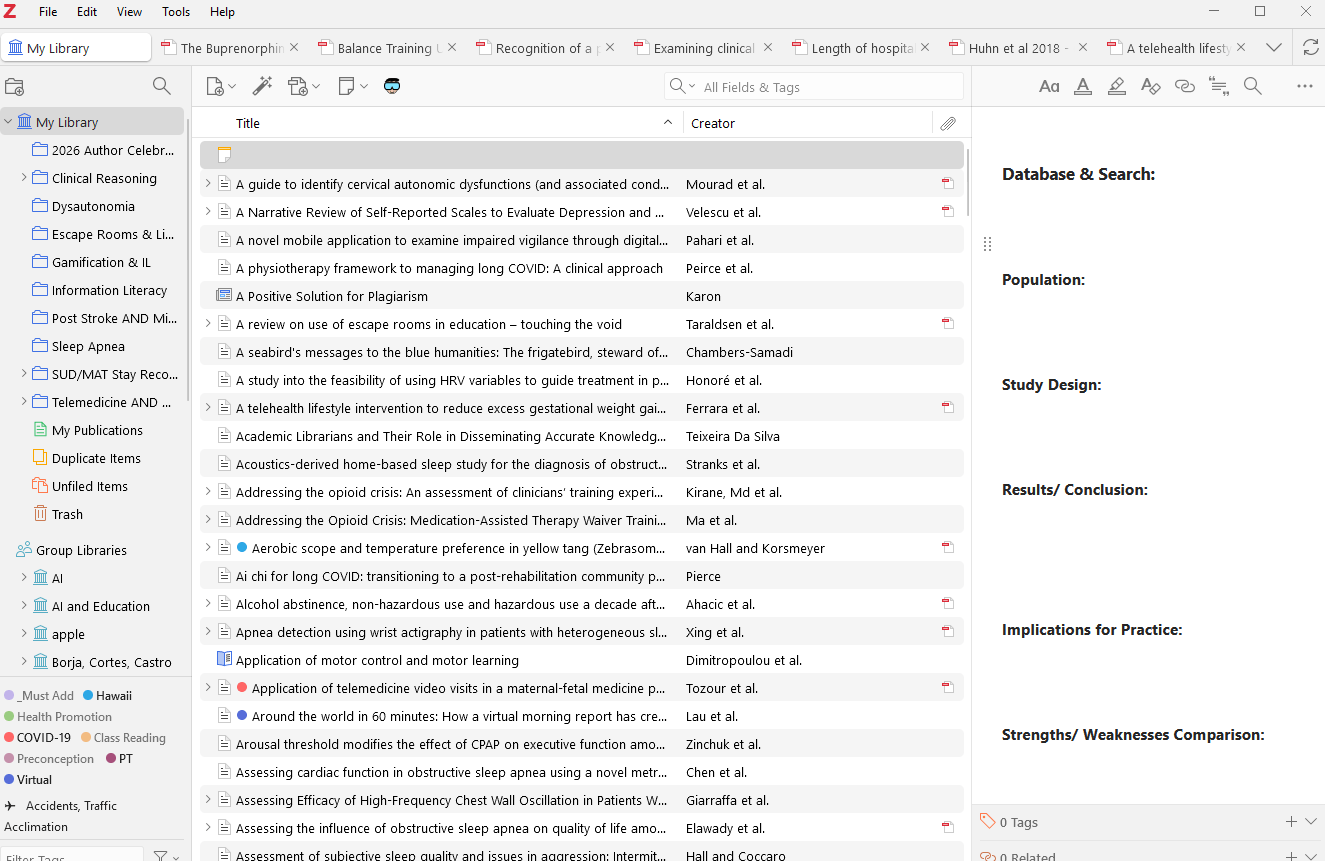Toggle the Health Promotion tag filter
The image size is (1325, 861).
[x=58, y=716]
